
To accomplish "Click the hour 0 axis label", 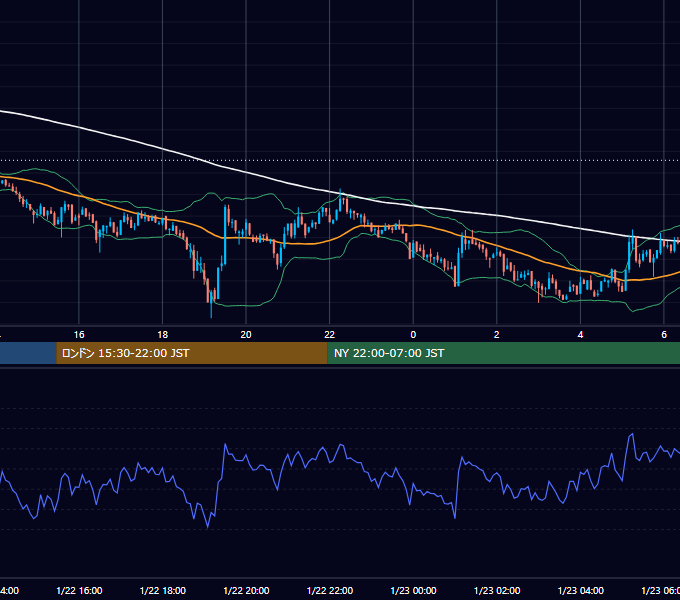I will [x=413, y=335].
